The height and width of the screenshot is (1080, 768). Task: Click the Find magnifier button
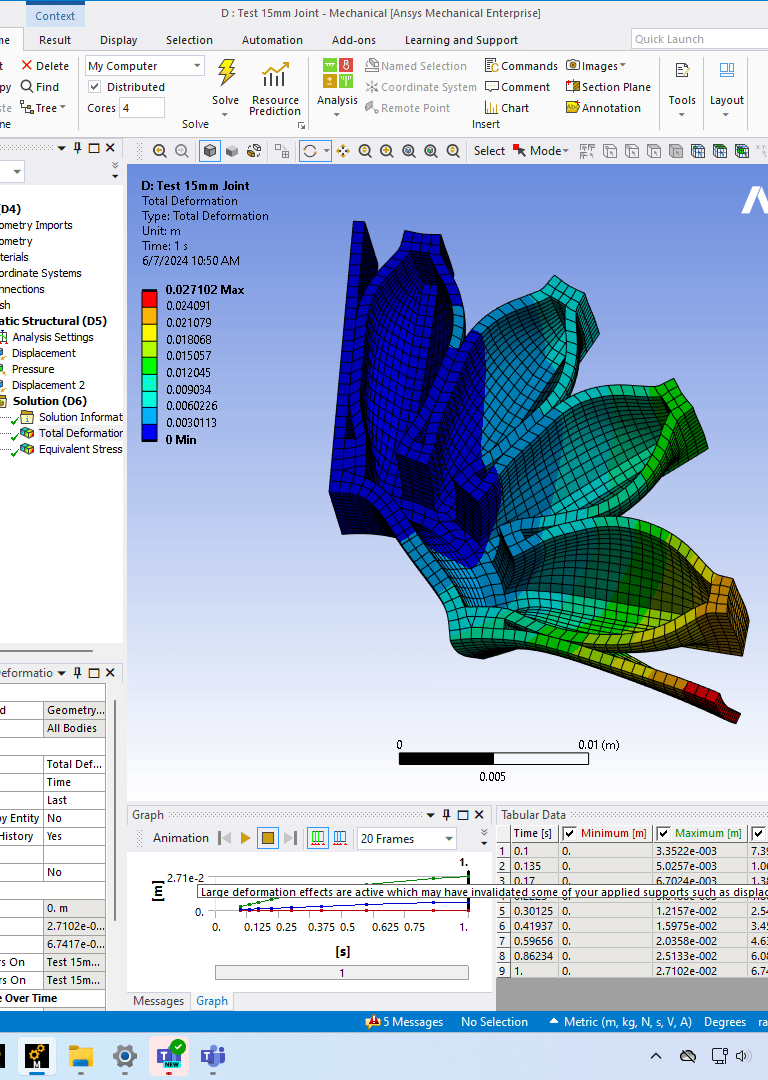(40, 87)
